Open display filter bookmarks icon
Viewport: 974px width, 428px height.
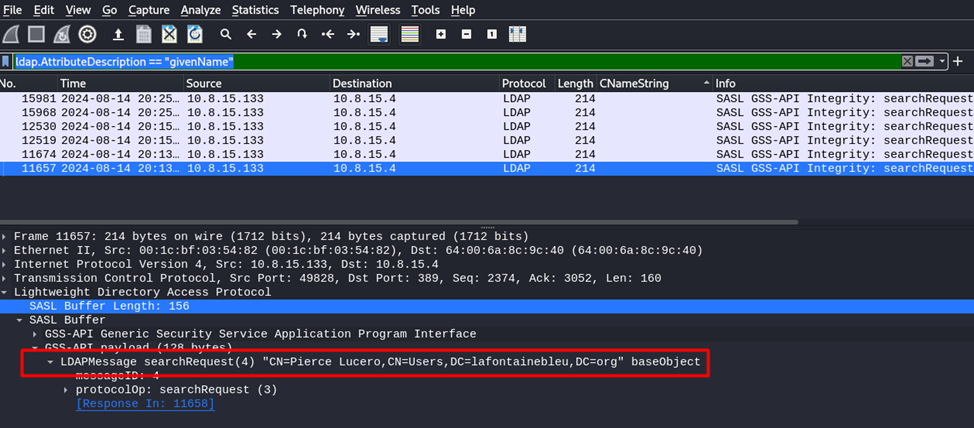tap(6, 61)
